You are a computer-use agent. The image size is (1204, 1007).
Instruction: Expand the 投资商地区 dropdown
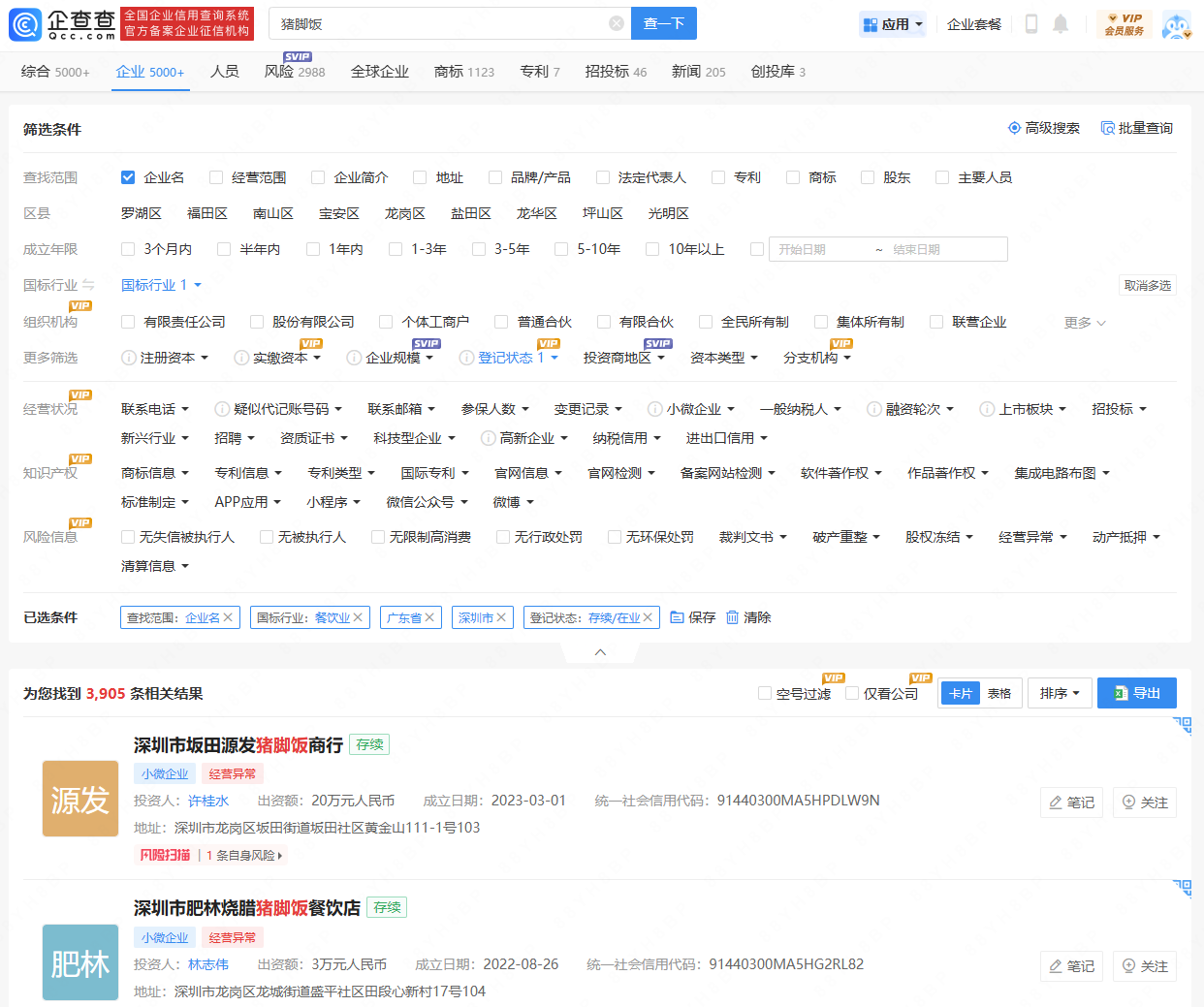pyautogui.click(x=624, y=358)
